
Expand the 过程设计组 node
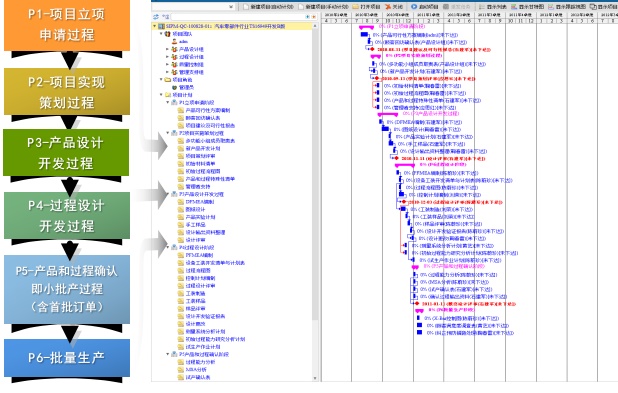pos(168,57)
